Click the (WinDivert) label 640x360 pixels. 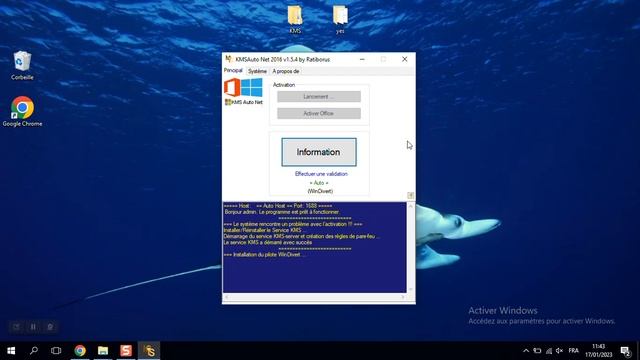click(320, 191)
